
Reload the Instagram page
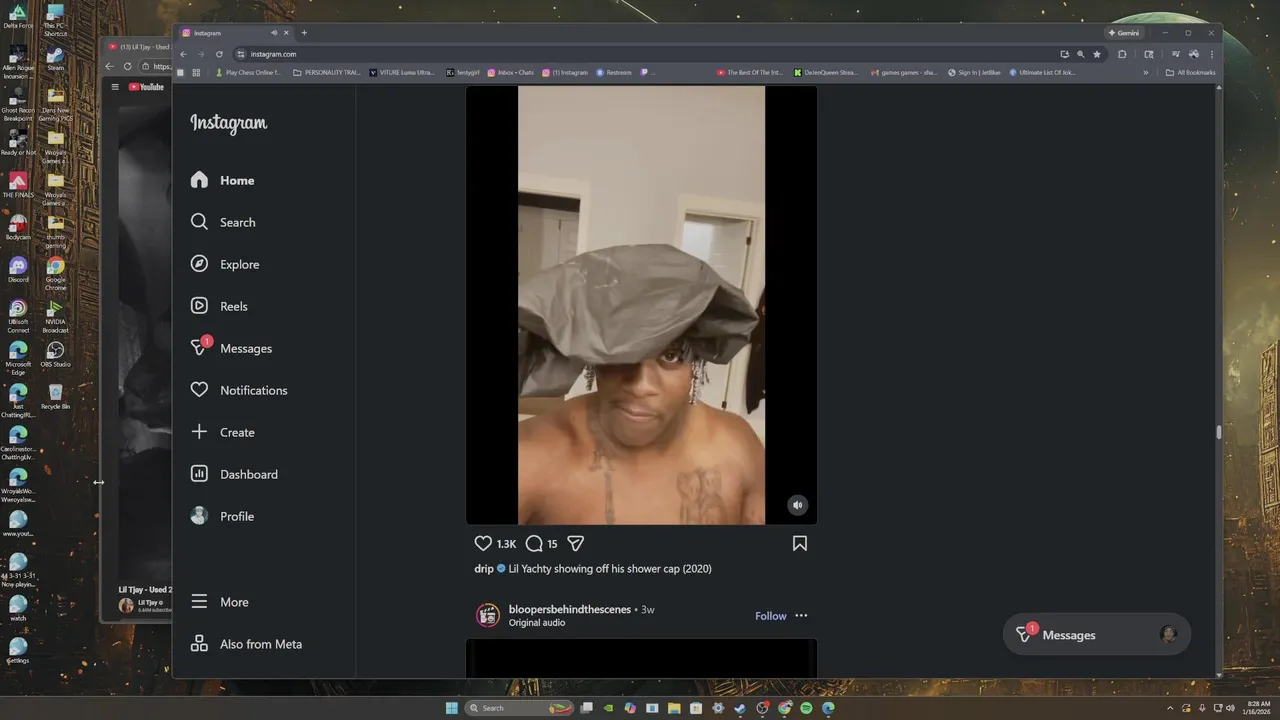point(219,54)
